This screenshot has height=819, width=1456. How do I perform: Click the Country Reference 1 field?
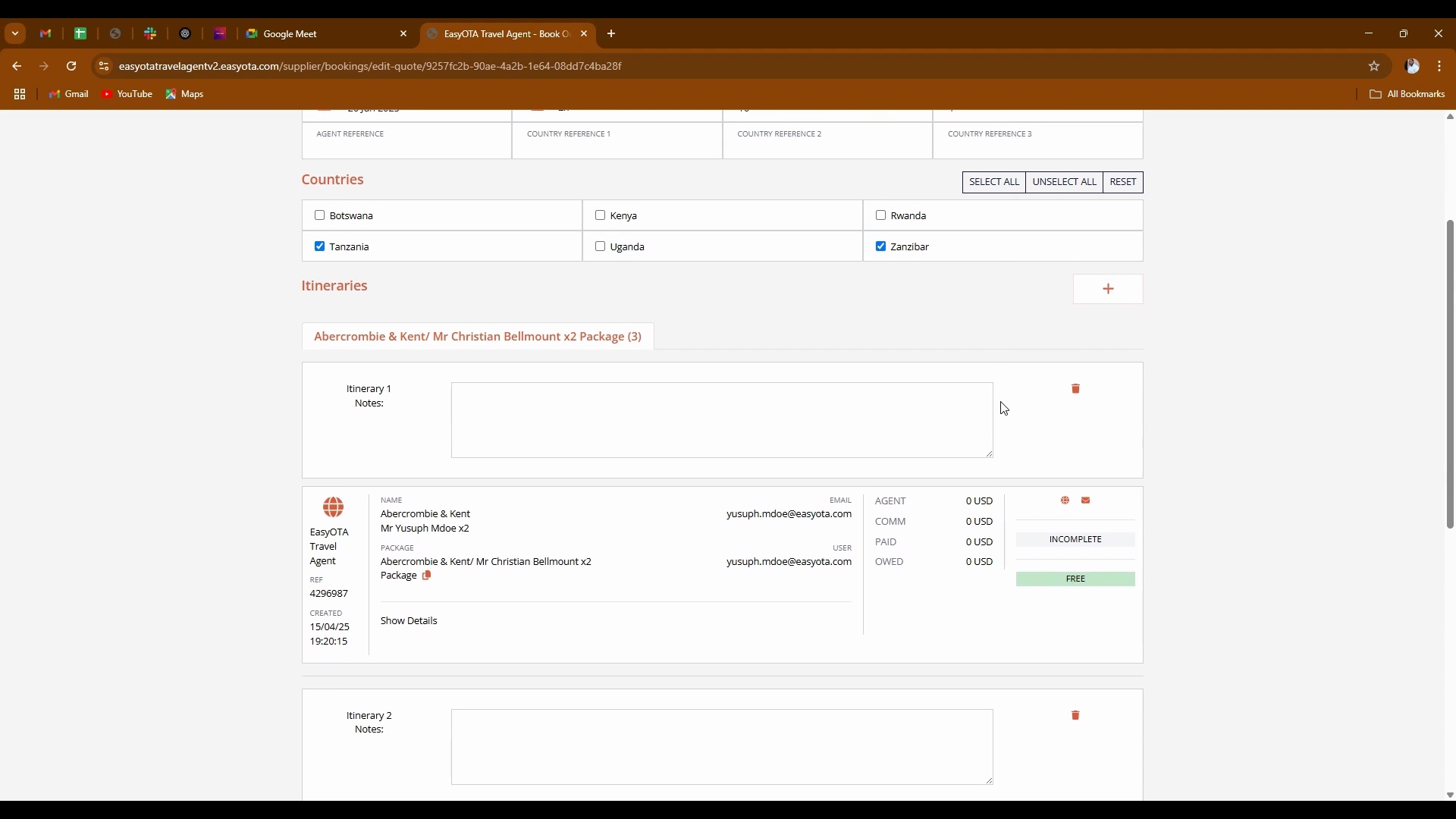pyautogui.click(x=617, y=141)
